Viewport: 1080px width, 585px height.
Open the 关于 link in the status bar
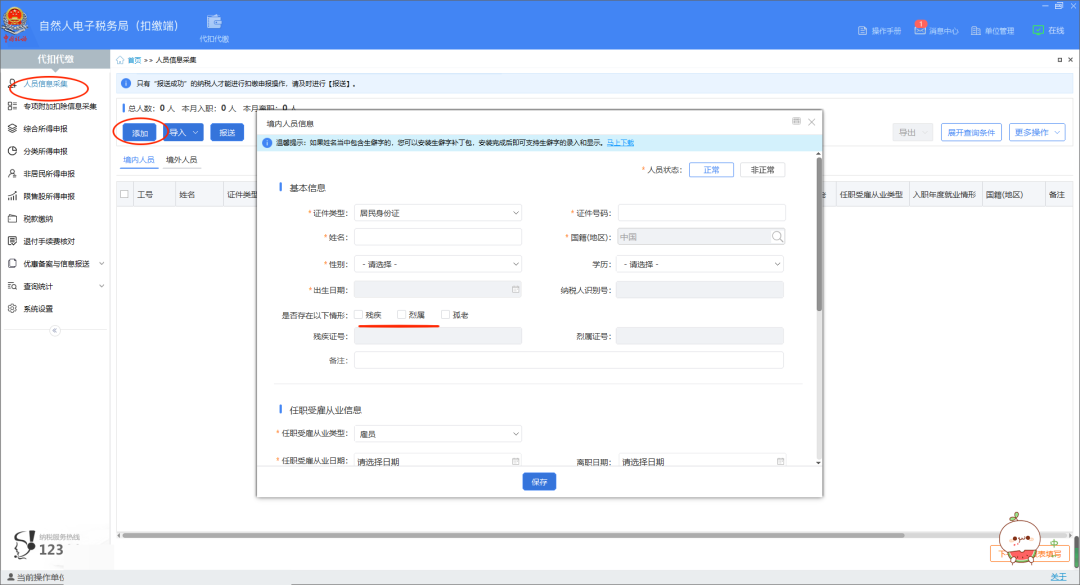(1058, 577)
